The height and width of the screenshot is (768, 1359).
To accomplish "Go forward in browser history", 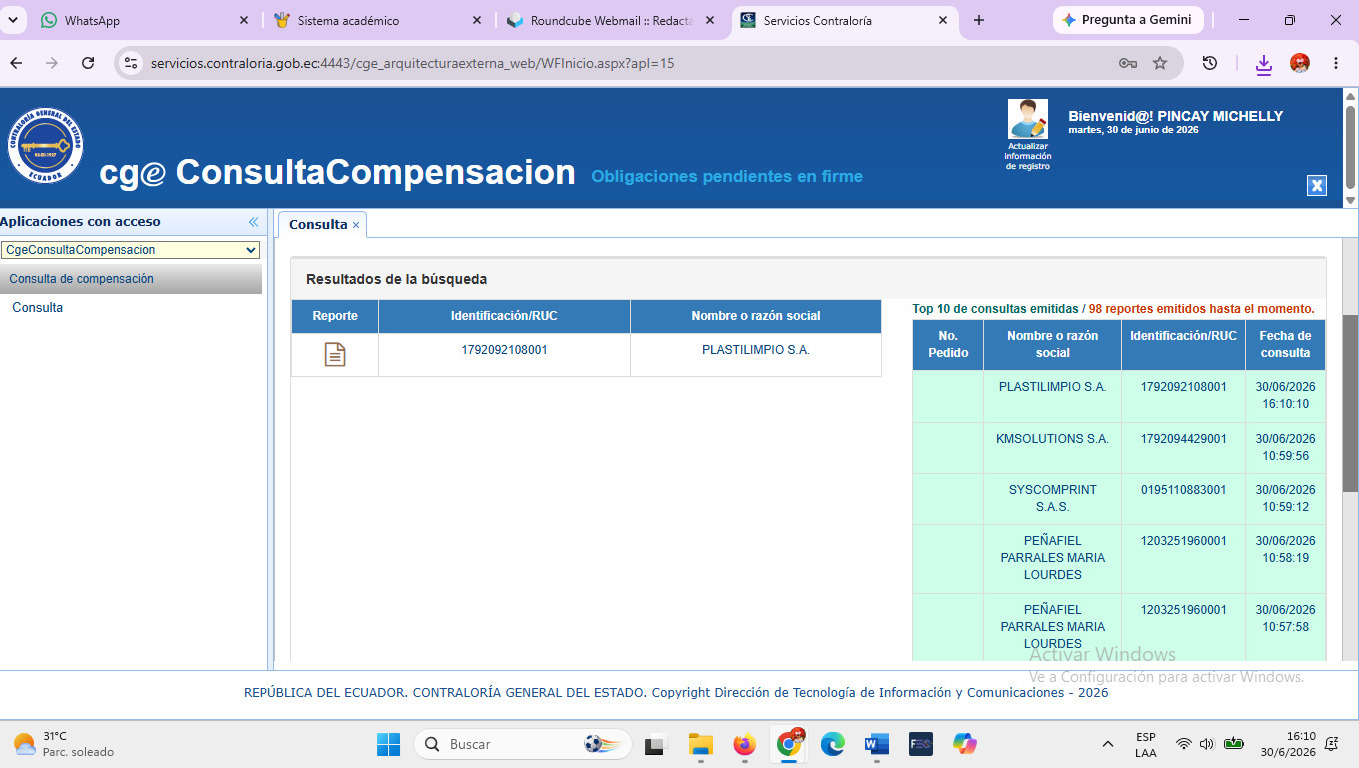I will [52, 63].
